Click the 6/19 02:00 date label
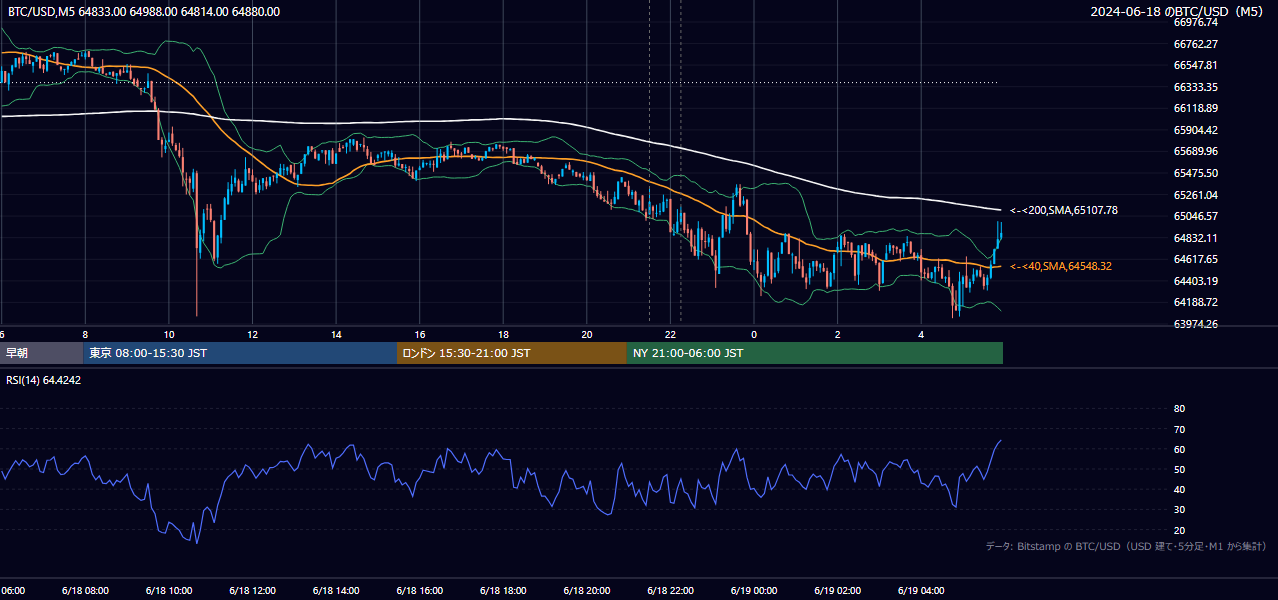This screenshot has height=600, width=1278. (x=837, y=591)
